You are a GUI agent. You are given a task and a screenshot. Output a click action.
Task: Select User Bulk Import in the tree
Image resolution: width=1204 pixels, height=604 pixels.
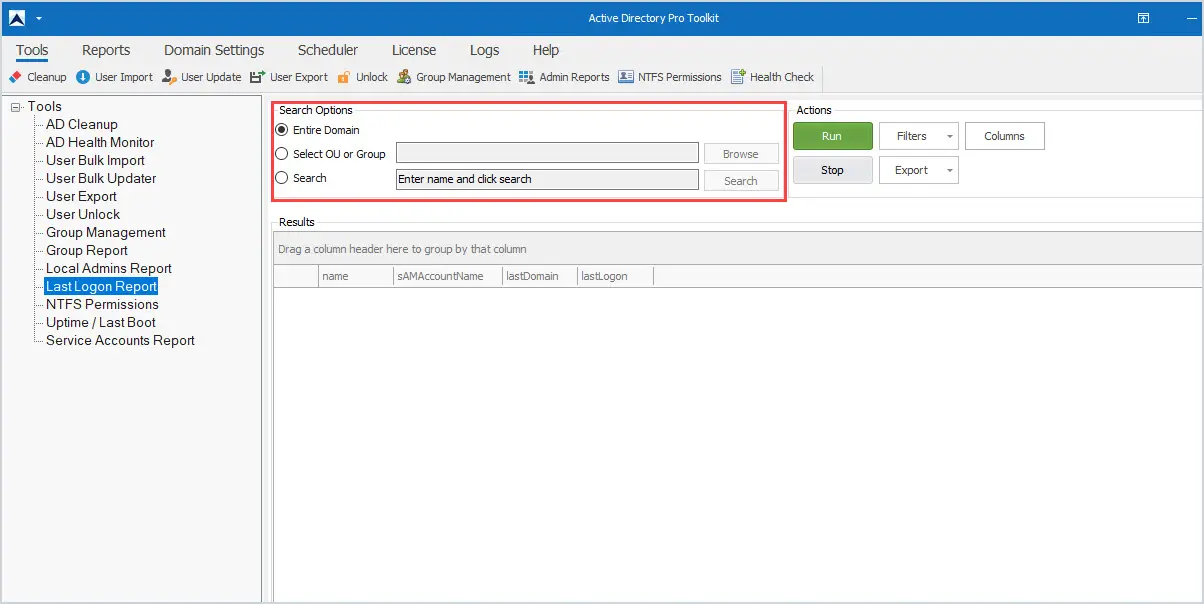95,160
